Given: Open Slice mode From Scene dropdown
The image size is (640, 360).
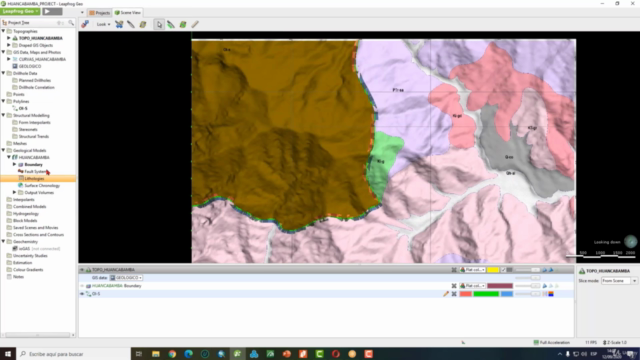Looking at the screenshot, I should point(619,281).
